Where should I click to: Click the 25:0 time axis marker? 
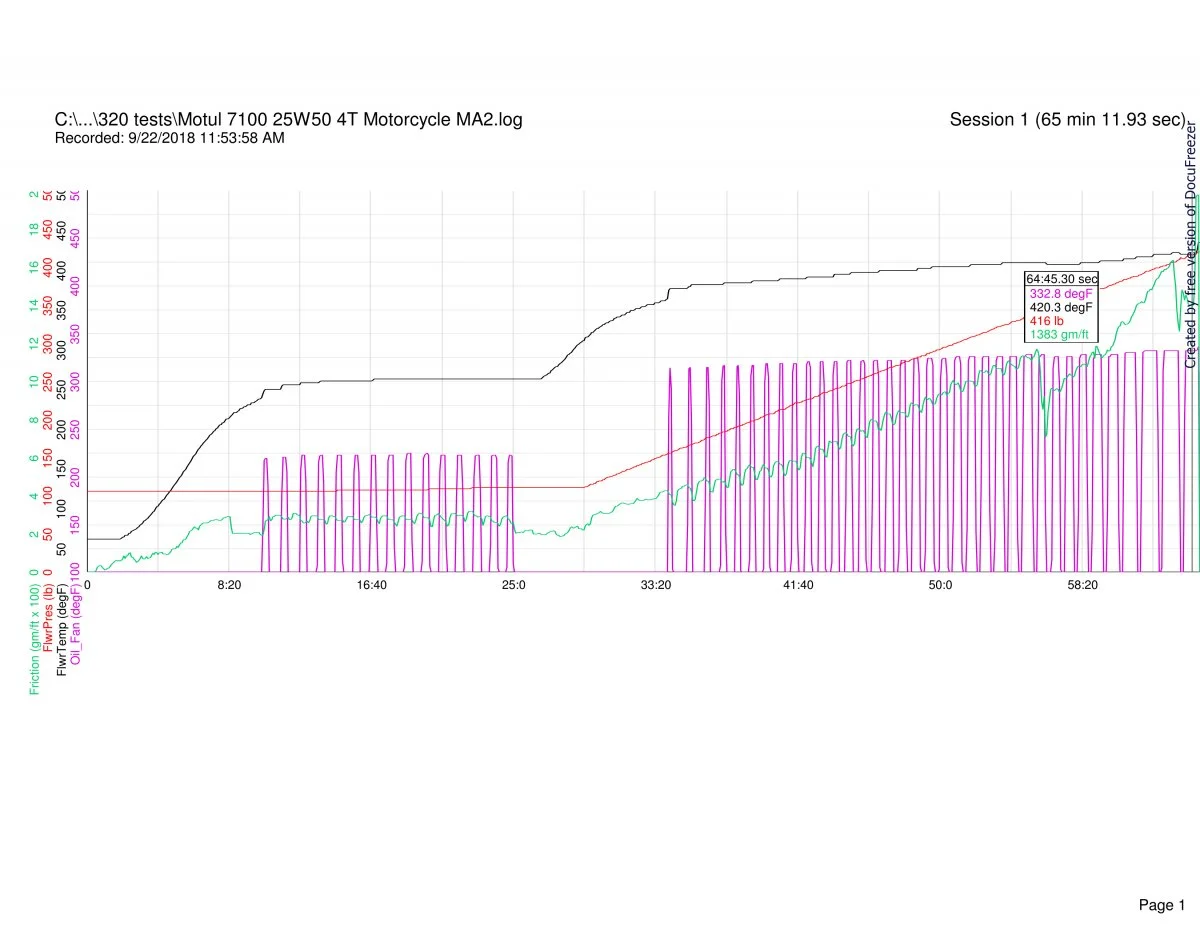[513, 585]
